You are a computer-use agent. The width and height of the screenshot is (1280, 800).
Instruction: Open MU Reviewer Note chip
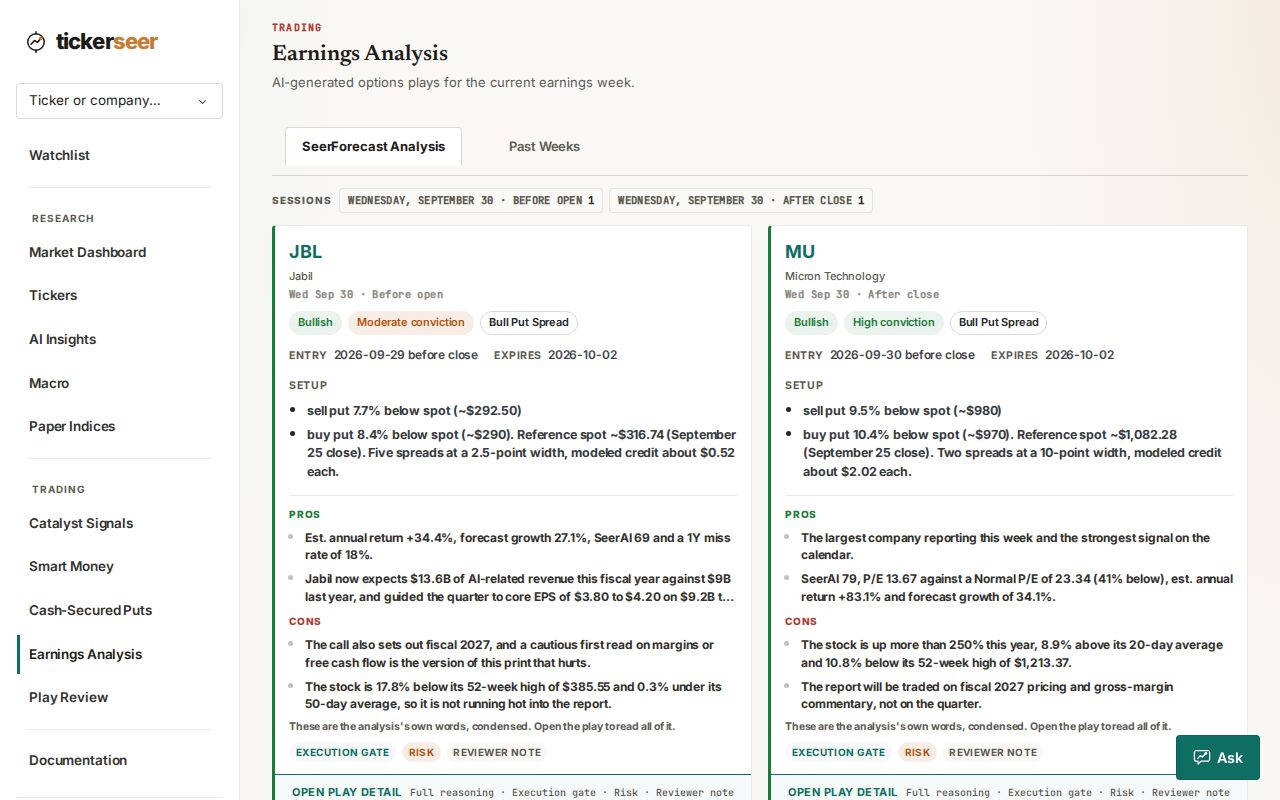coord(993,752)
